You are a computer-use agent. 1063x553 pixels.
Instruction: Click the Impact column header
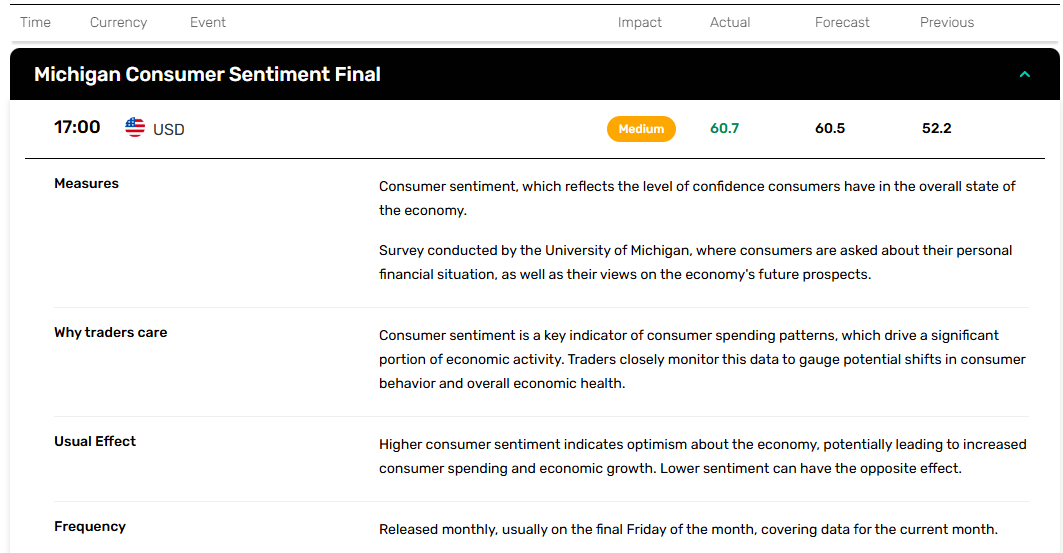[x=639, y=22]
